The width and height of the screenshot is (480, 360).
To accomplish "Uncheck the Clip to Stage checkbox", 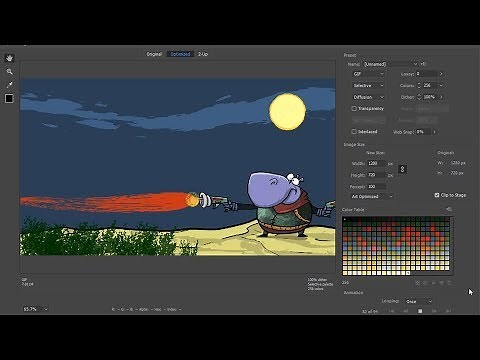I will click(x=437, y=195).
